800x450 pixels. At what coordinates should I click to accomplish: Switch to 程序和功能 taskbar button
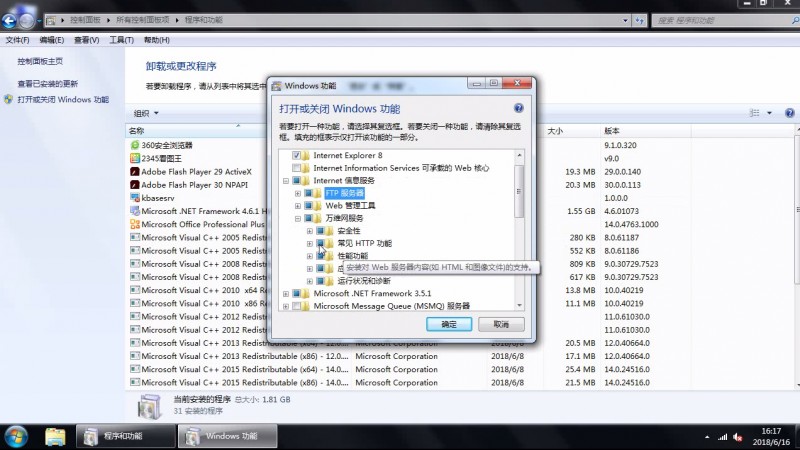126,437
